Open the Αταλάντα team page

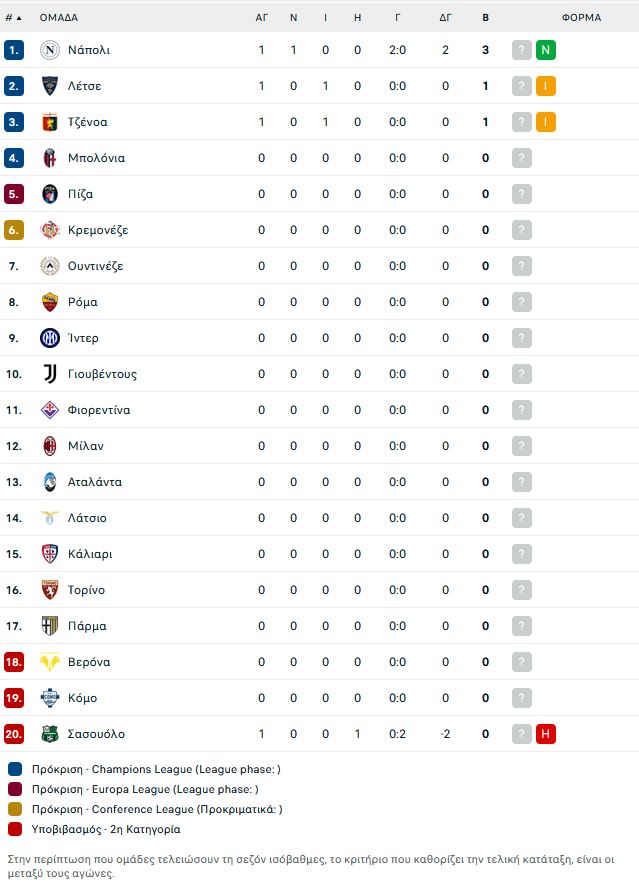point(95,482)
